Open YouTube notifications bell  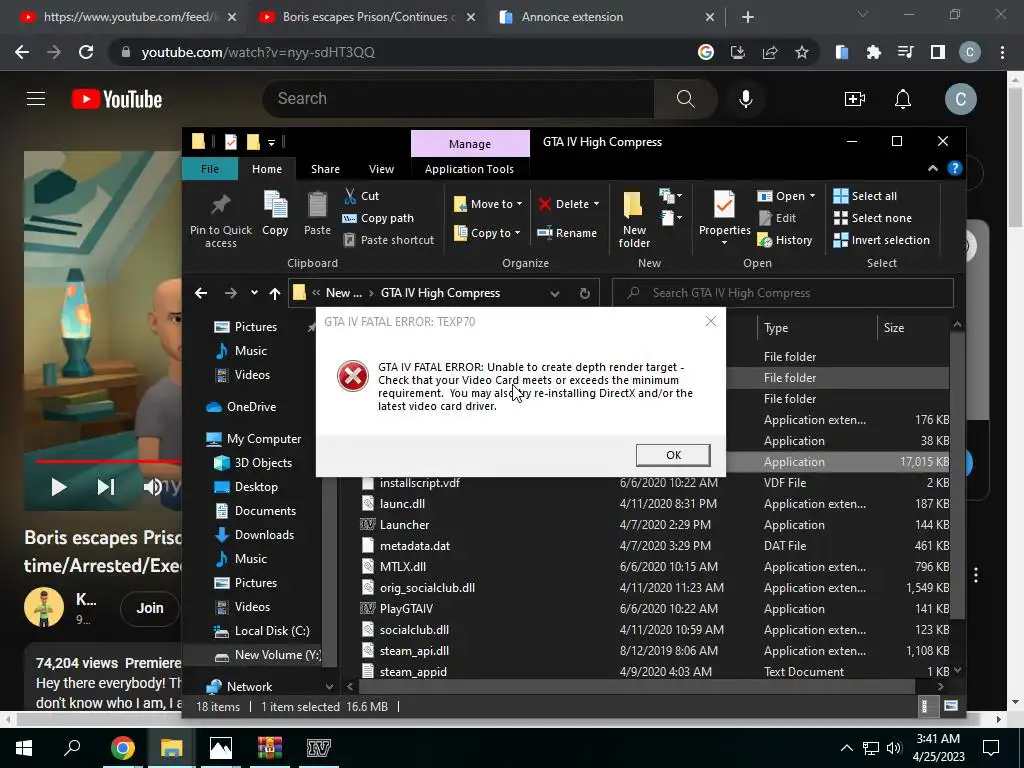click(903, 99)
